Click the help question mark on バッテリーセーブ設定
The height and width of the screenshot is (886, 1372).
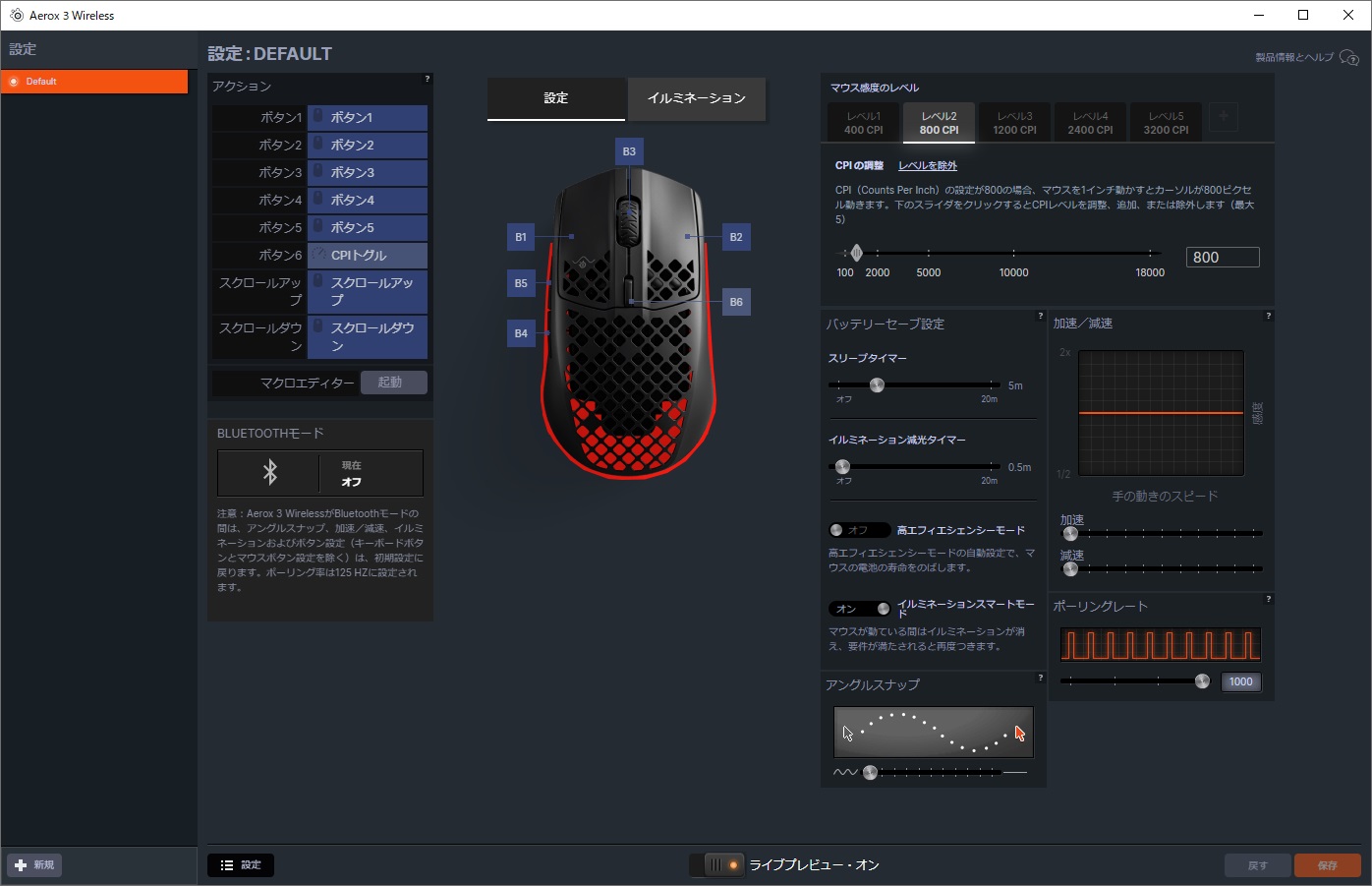(x=1040, y=317)
